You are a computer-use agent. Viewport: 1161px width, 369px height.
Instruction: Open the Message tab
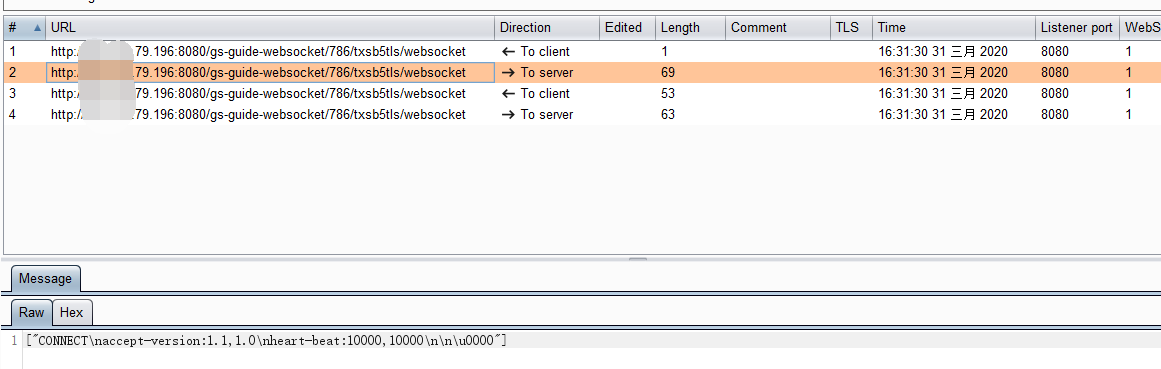[x=45, y=279]
